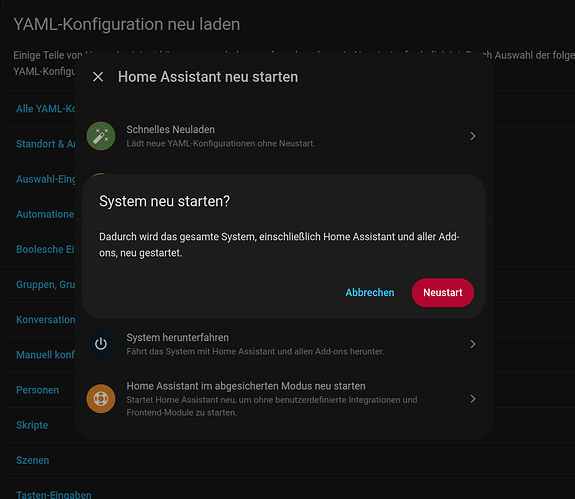Choose Home Assistant im abgesicherten Modus neu starten
Screen dimensions: 575x499
pyautogui.click(x=283, y=399)
